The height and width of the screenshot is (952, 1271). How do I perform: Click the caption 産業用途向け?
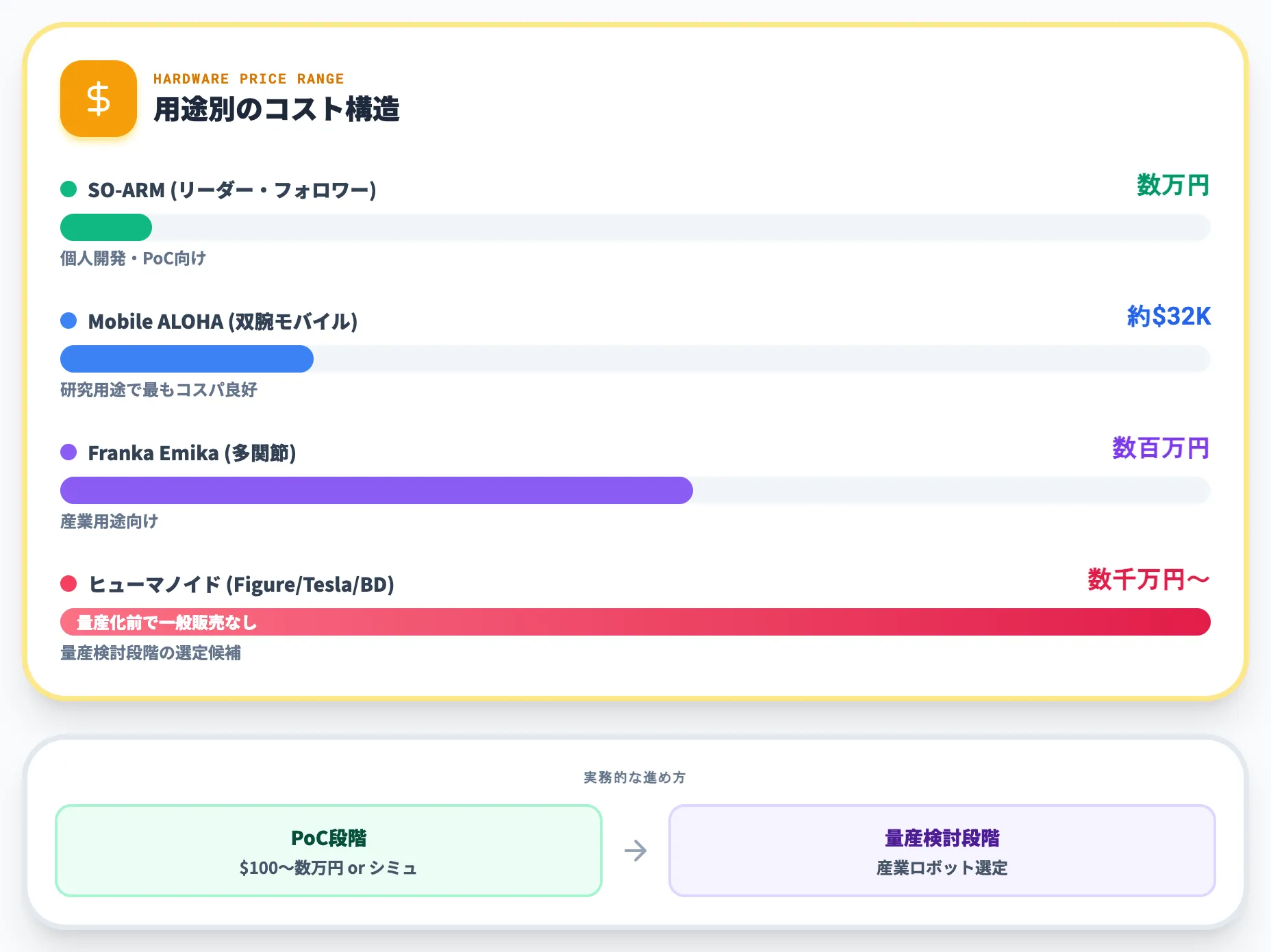[x=110, y=521]
